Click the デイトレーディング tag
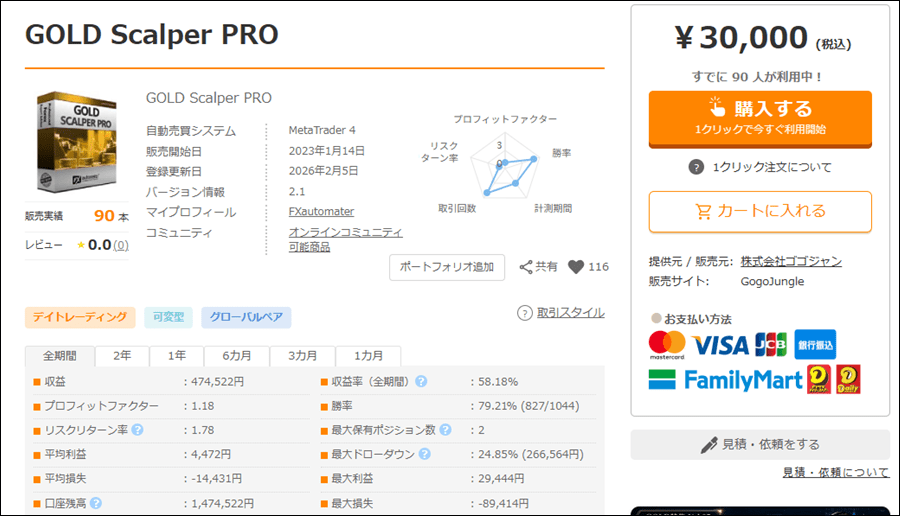The width and height of the screenshot is (900, 516). 80,317
